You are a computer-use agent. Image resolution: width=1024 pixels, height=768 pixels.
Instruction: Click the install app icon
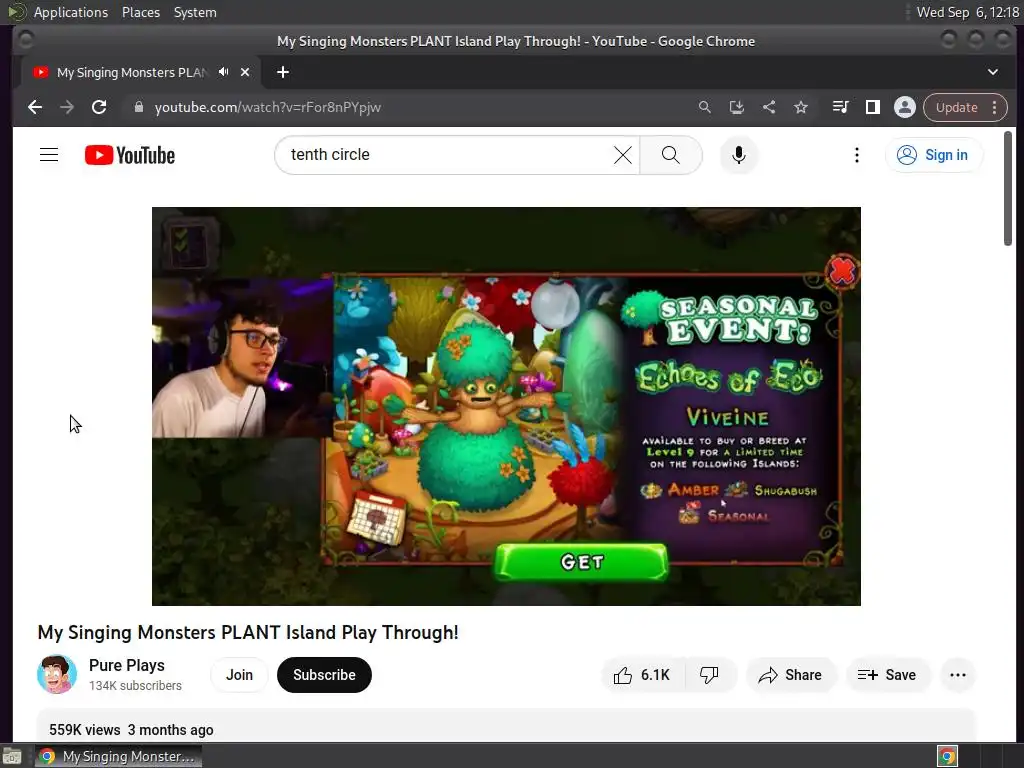(737, 107)
